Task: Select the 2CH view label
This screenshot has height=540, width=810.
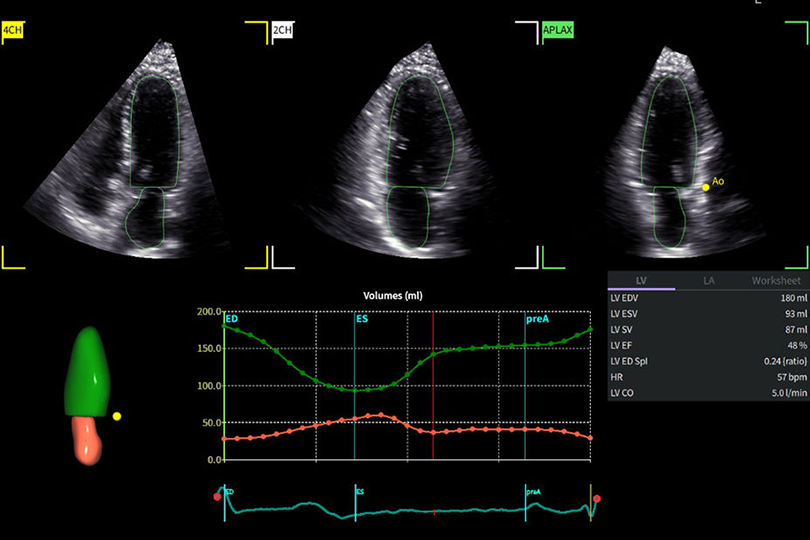Action: click(x=282, y=30)
